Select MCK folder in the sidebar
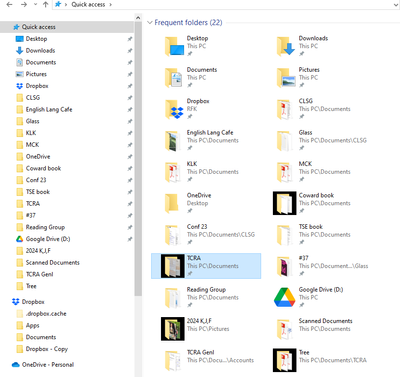400x377 pixels. click(32, 145)
